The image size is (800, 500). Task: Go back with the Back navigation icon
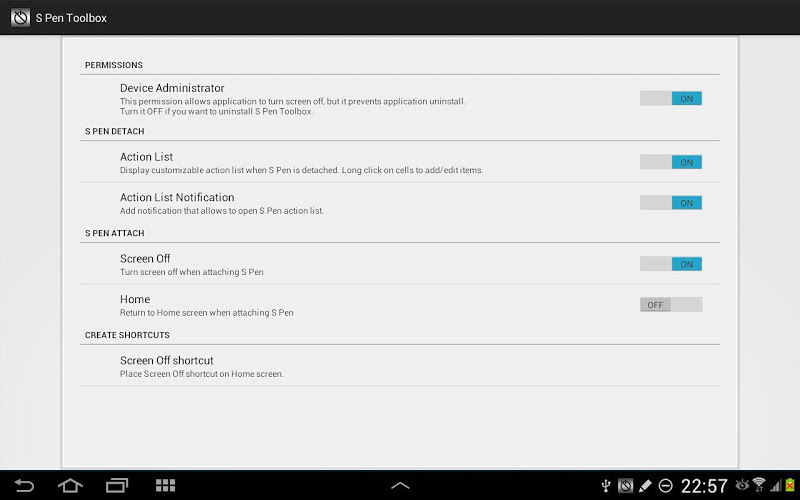click(x=23, y=485)
